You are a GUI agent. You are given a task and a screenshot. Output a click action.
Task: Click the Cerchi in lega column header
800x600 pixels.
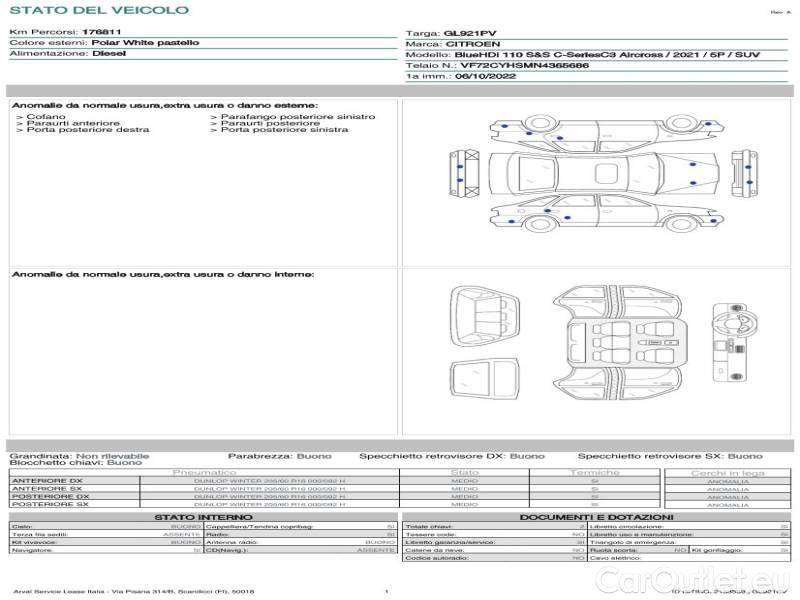(727, 472)
